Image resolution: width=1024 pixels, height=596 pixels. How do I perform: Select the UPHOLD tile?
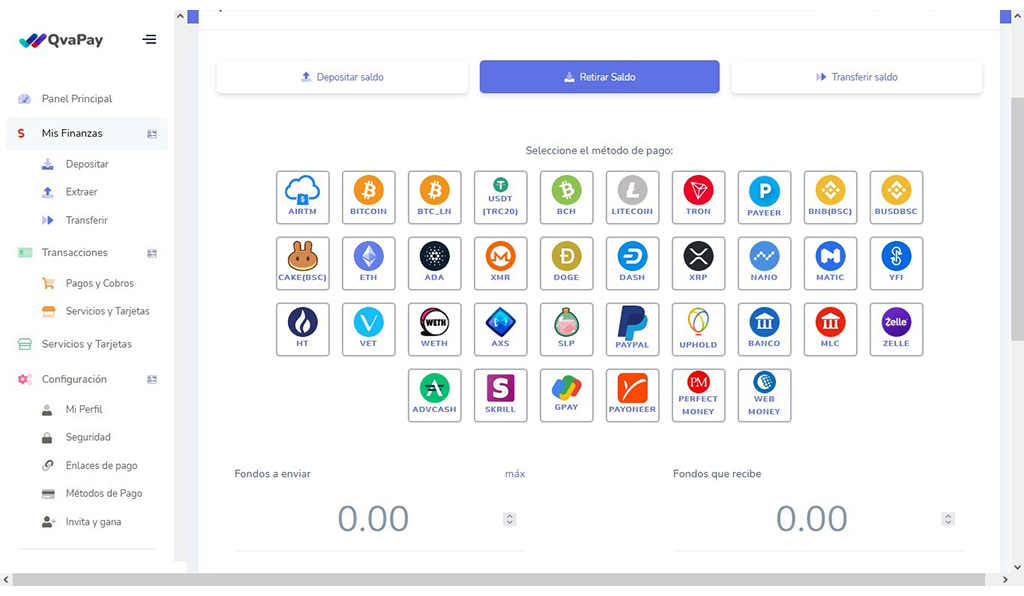[x=698, y=329]
